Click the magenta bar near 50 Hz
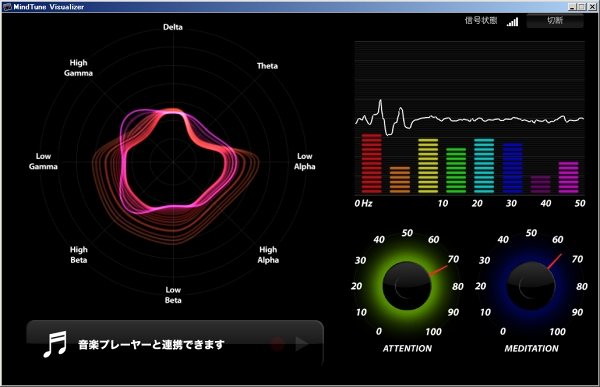Image resolution: width=600 pixels, height=387 pixels. tap(569, 178)
